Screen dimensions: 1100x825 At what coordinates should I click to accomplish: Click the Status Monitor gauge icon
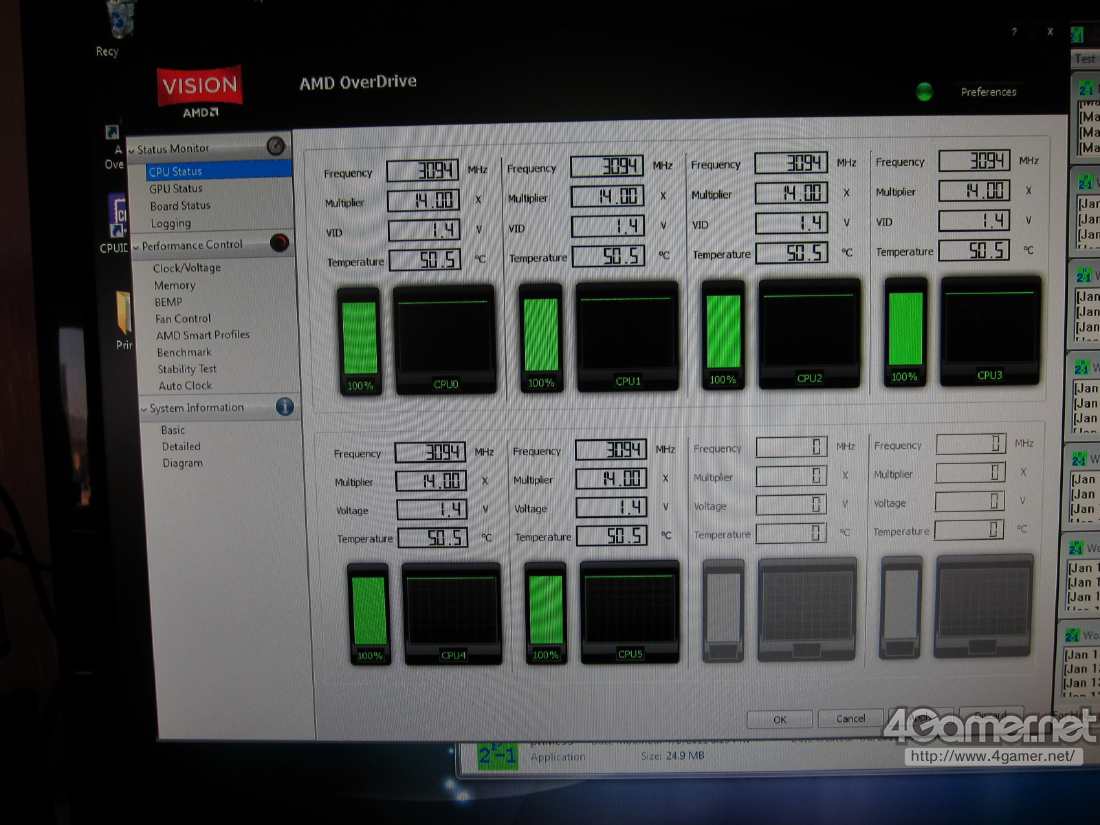point(276,146)
